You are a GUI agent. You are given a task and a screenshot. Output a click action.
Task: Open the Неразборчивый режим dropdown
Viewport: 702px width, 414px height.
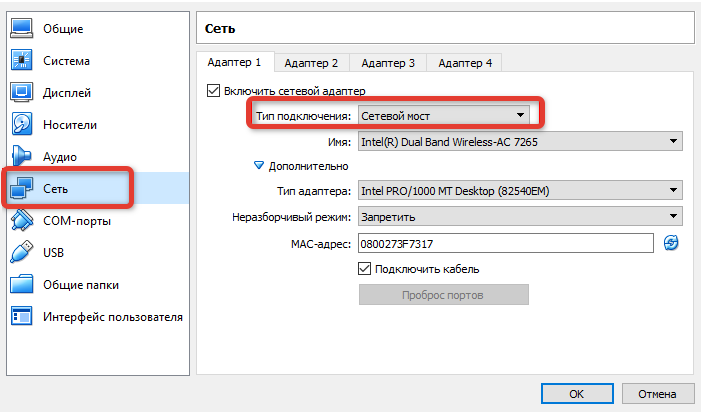click(519, 217)
